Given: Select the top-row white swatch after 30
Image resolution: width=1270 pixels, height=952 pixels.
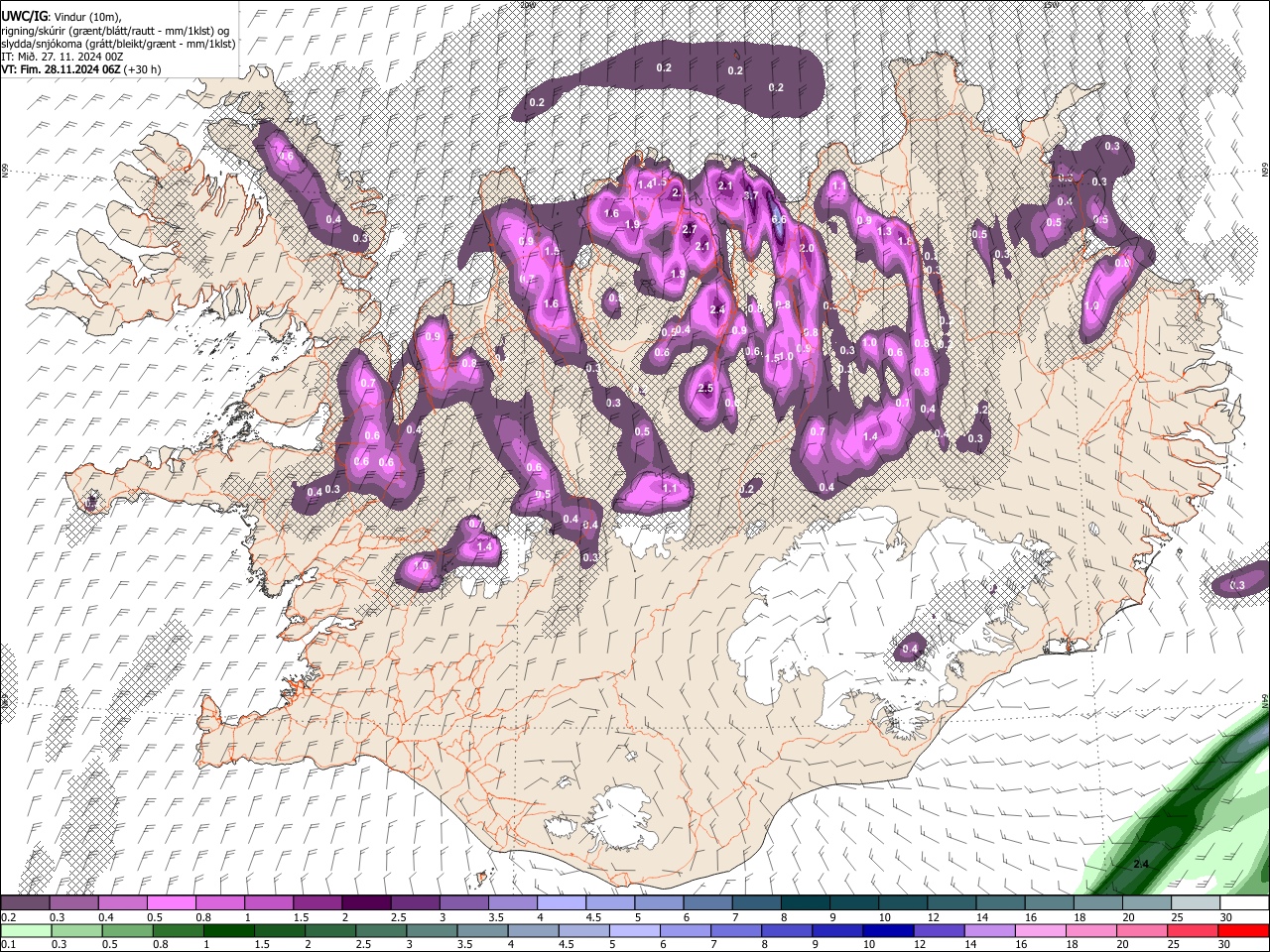Looking at the screenshot, I should [1245, 902].
